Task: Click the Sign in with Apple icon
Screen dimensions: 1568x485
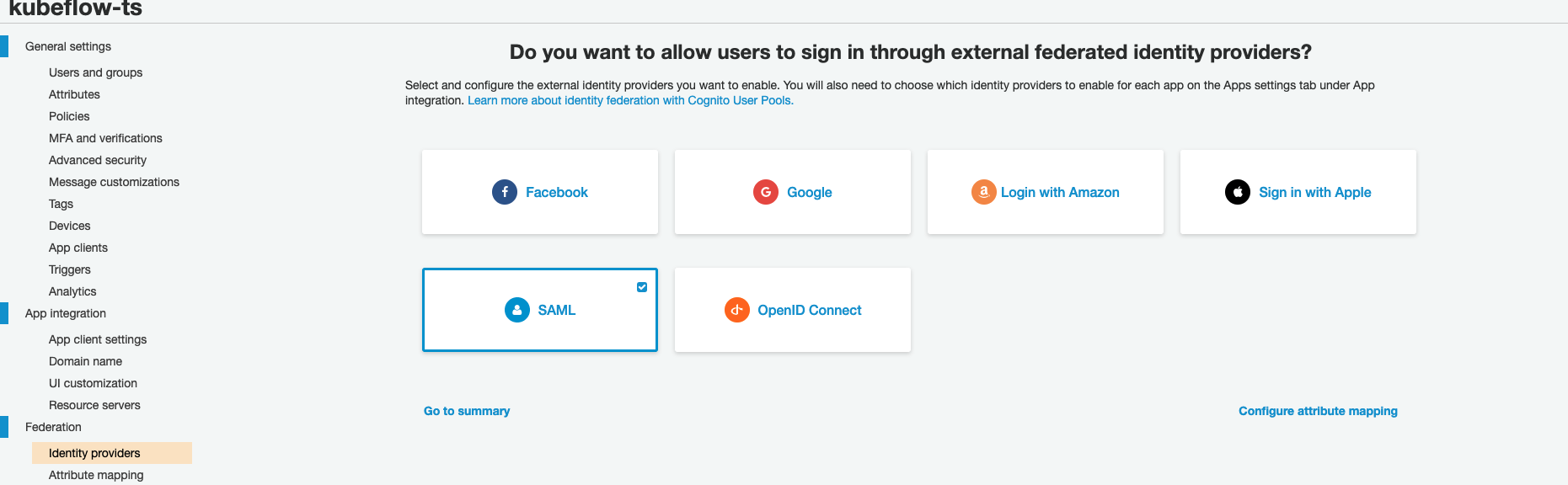Action: click(1236, 192)
